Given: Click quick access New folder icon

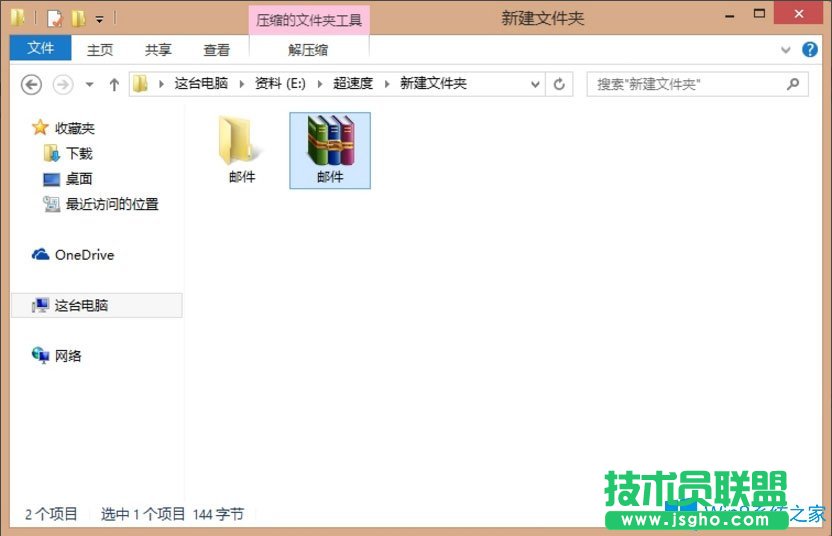Looking at the screenshot, I should click(x=79, y=19).
